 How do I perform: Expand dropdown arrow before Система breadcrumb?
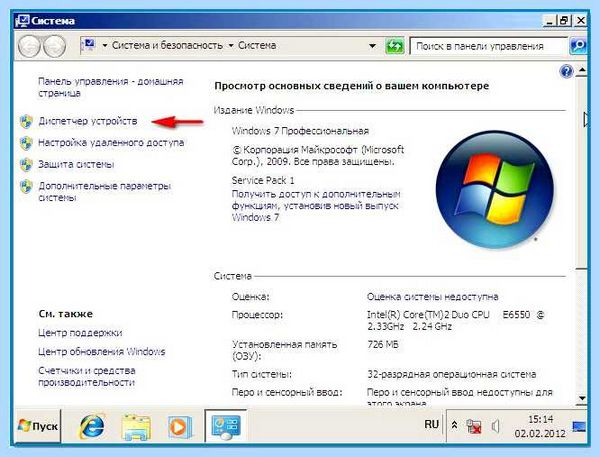click(231, 46)
